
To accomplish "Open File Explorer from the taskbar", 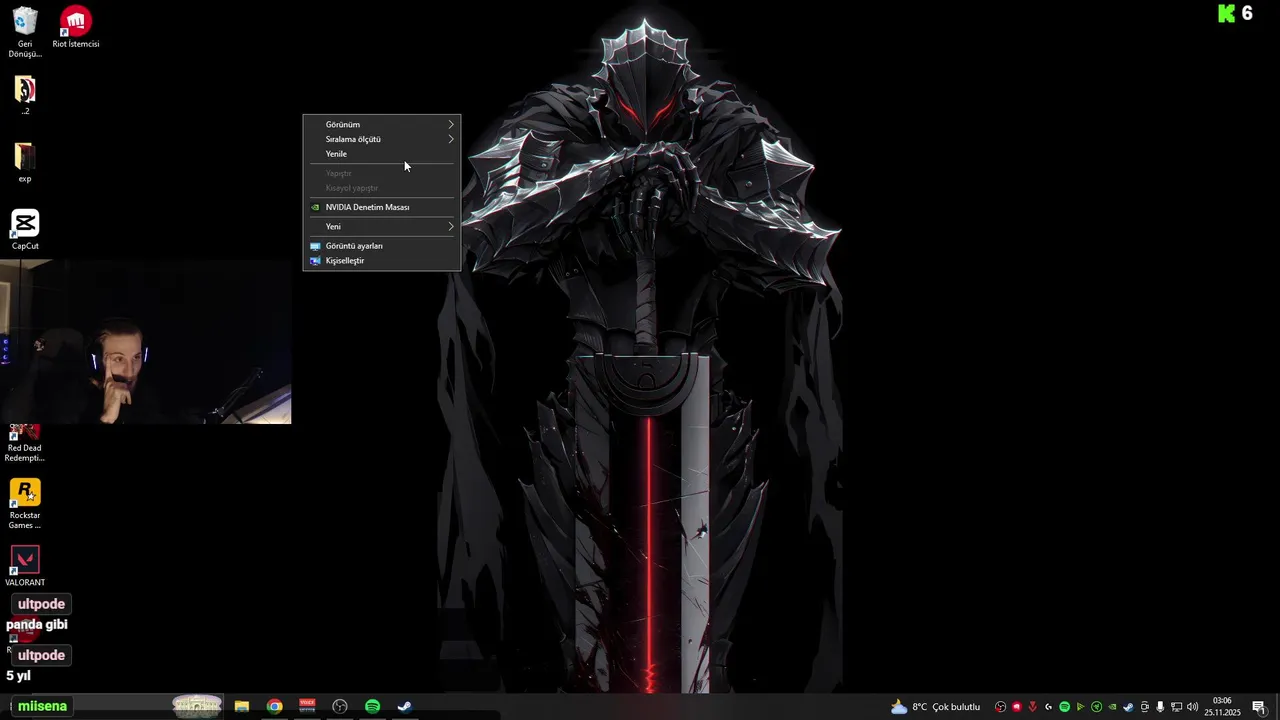I will 242,706.
